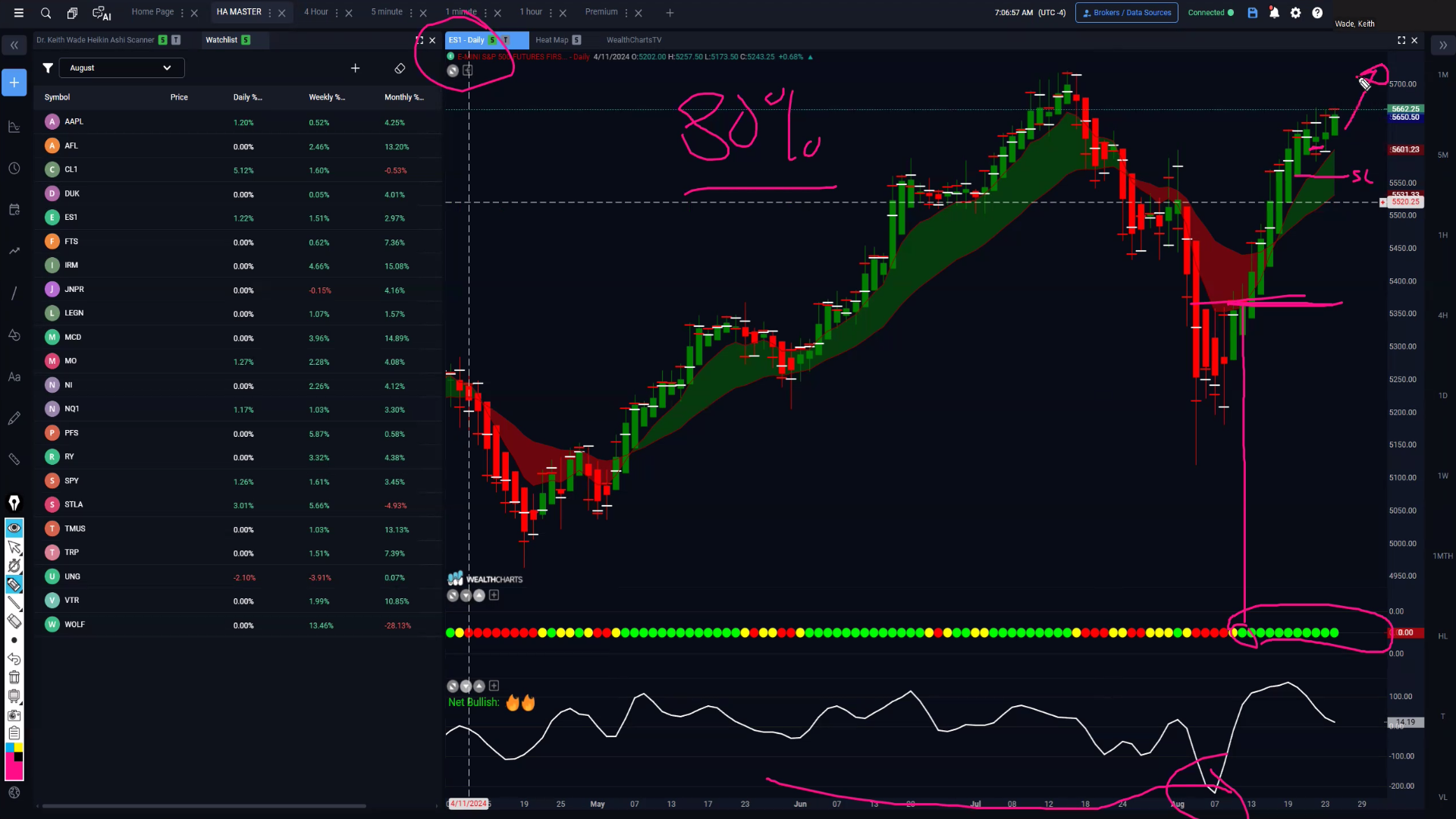Open Home Page tab options menu

click(x=182, y=13)
